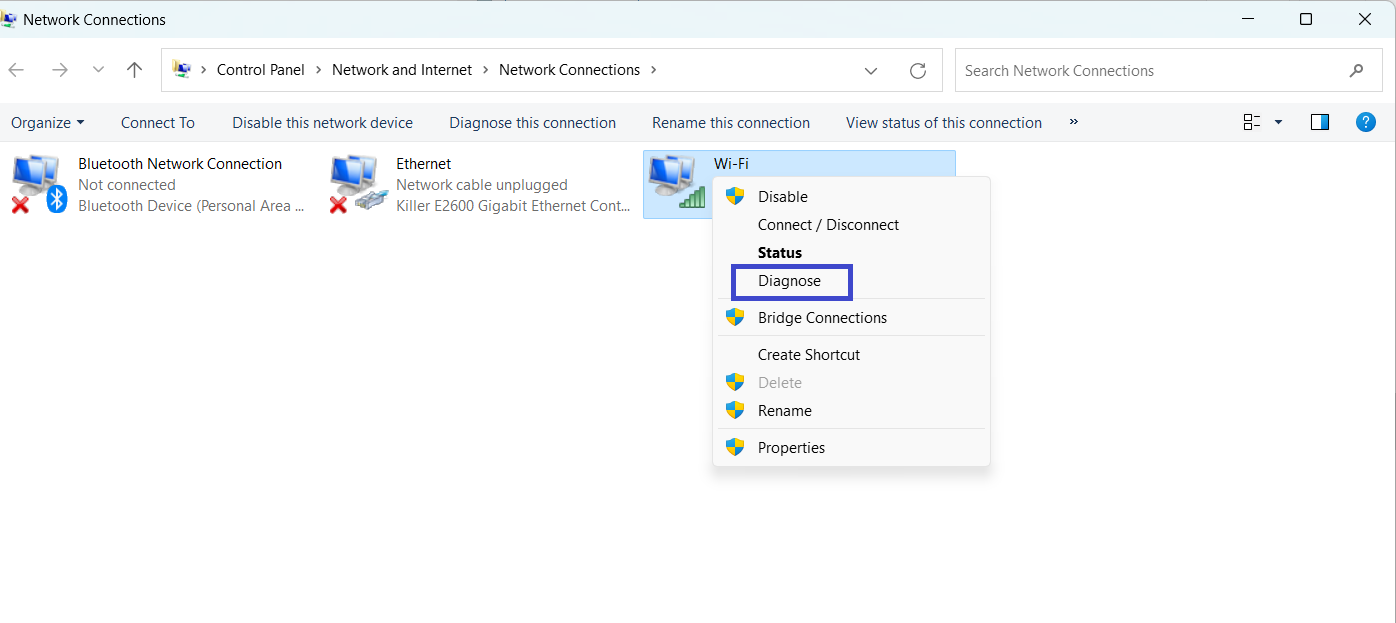Show more toolbar commands chevron
This screenshot has width=1396, height=623.
tap(1073, 122)
